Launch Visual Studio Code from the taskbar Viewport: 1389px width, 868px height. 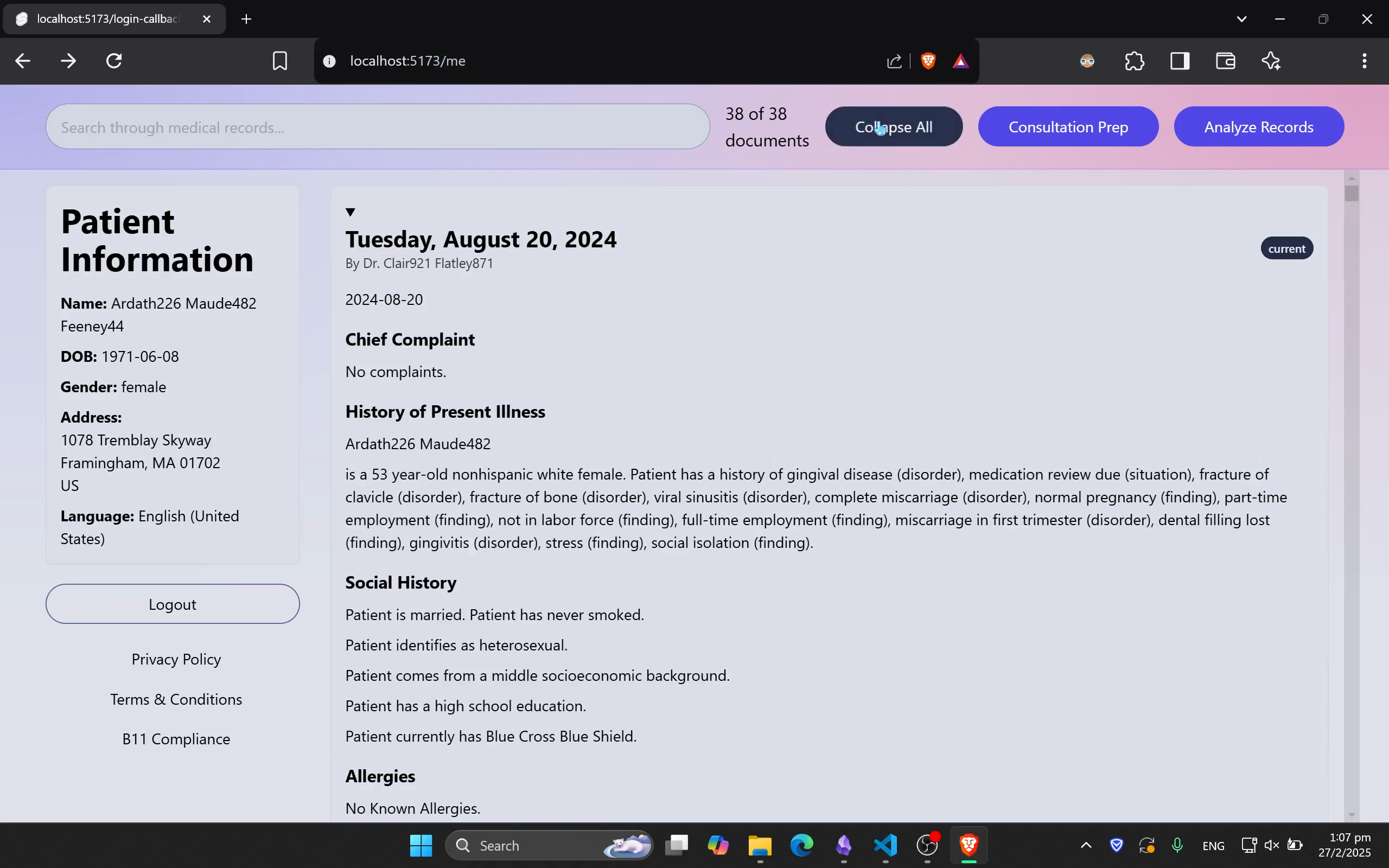[885, 845]
